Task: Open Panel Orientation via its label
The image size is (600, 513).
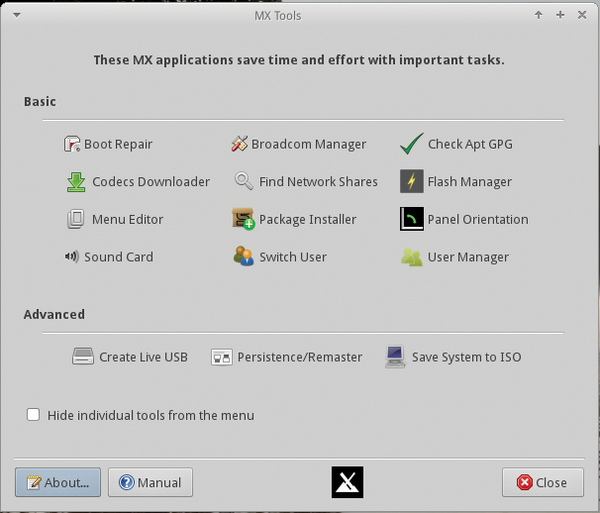Action: [x=478, y=219]
